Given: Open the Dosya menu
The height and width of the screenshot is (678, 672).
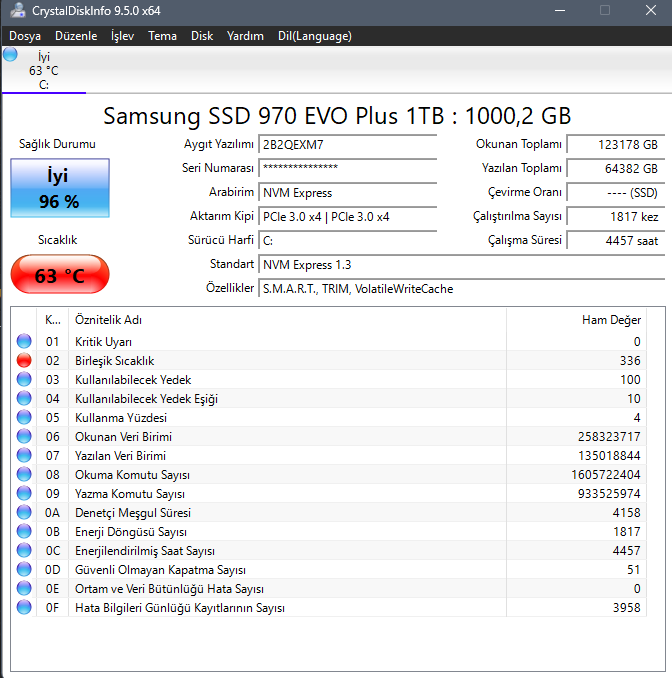Looking at the screenshot, I should 25,36.
